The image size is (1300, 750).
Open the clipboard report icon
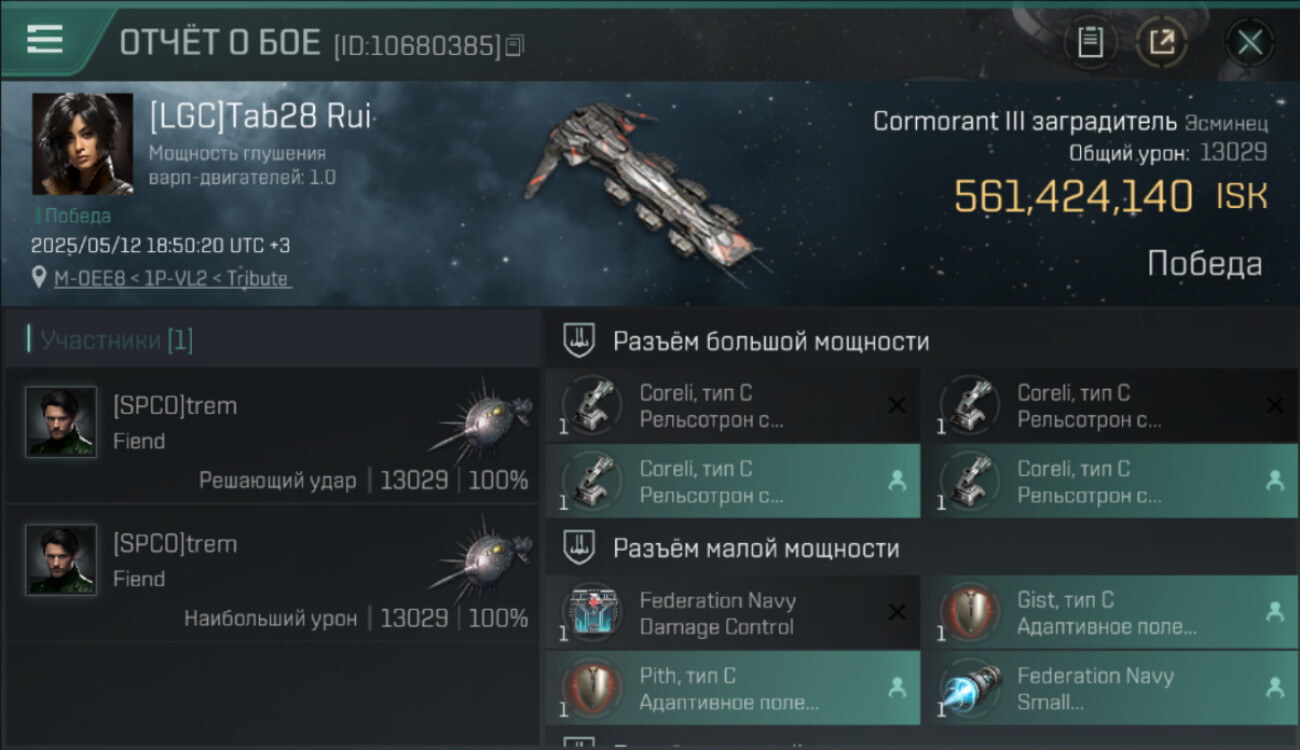point(1090,42)
